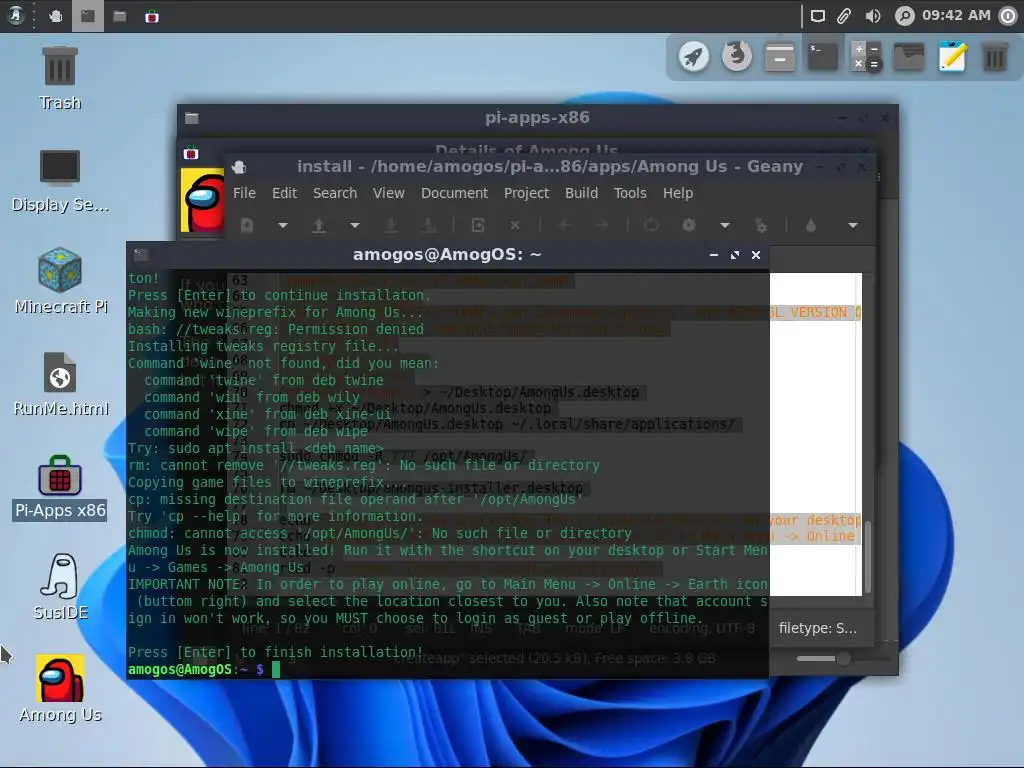Switch to Geany via the teapot taskbar button
The width and height of the screenshot is (1024, 768).
(56, 16)
